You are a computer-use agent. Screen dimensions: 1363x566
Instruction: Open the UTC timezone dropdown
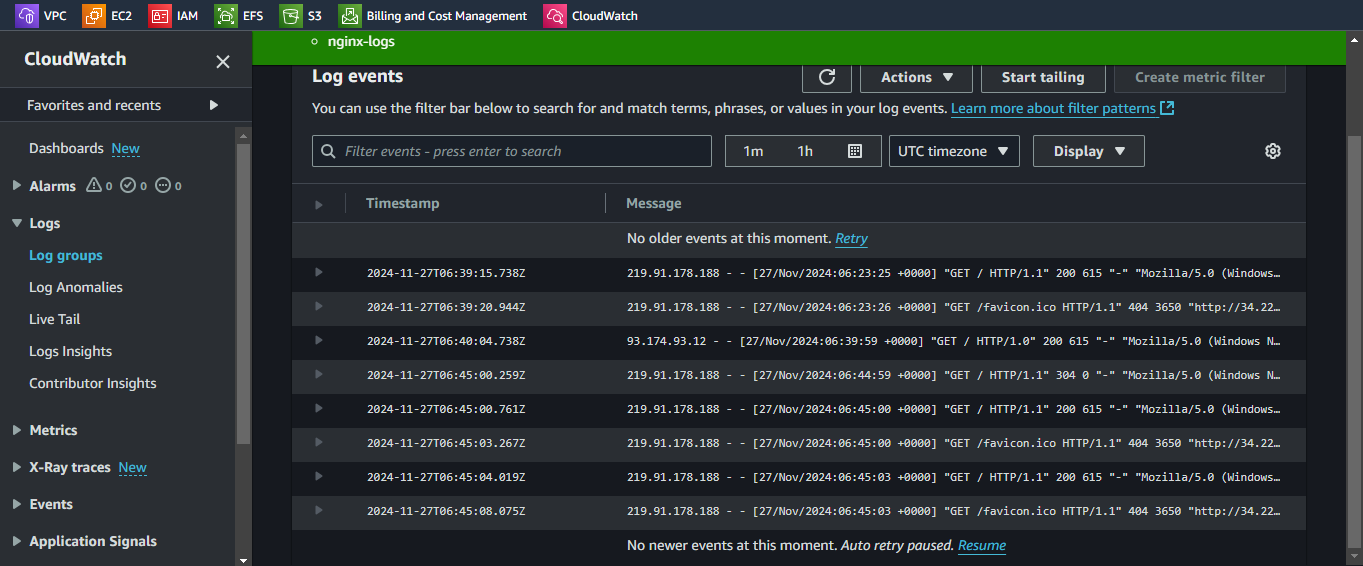[953, 151]
